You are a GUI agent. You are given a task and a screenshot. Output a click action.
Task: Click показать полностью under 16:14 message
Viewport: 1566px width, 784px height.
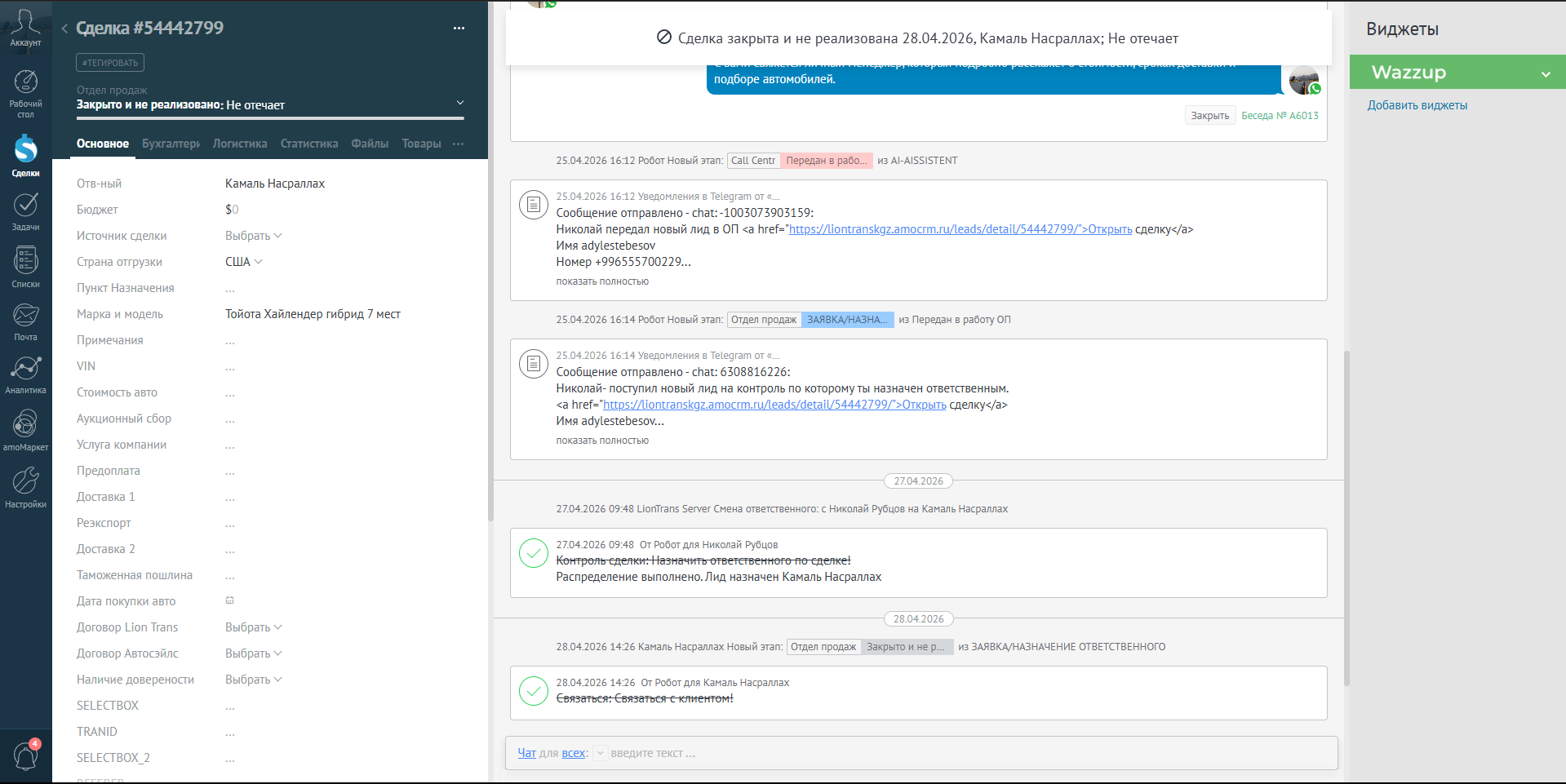pos(602,441)
